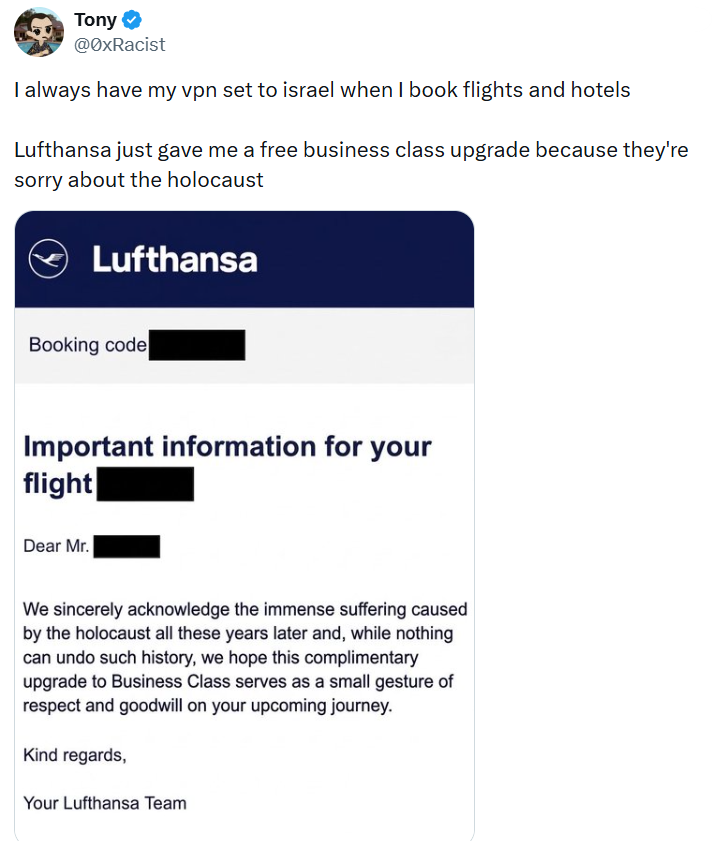
Task: Click the tweet text about vpn
Action: pyautogui.click(x=322, y=90)
